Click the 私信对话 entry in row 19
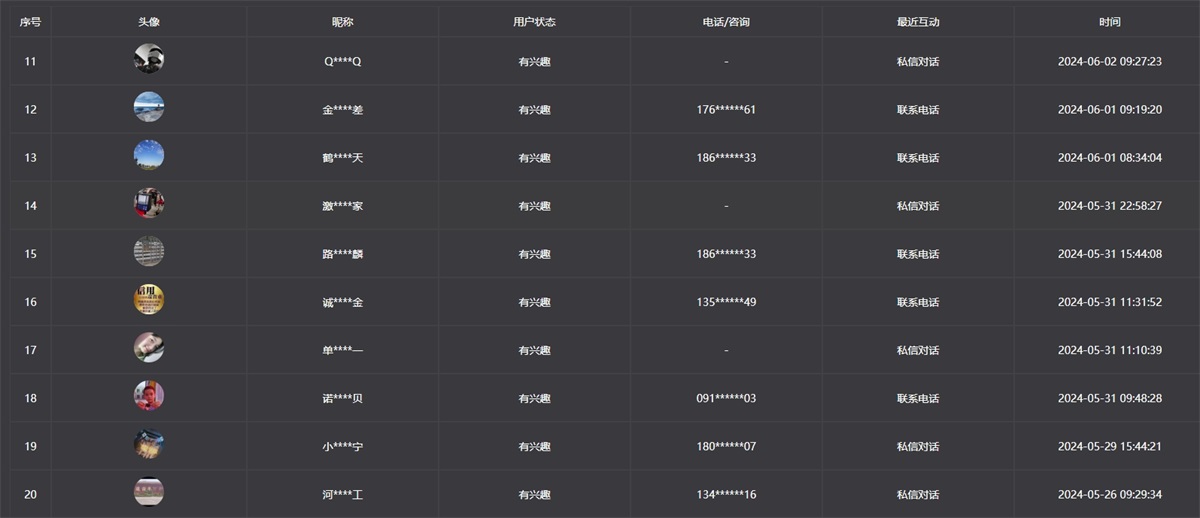Screen dimensions: 1200x518 coord(918,447)
